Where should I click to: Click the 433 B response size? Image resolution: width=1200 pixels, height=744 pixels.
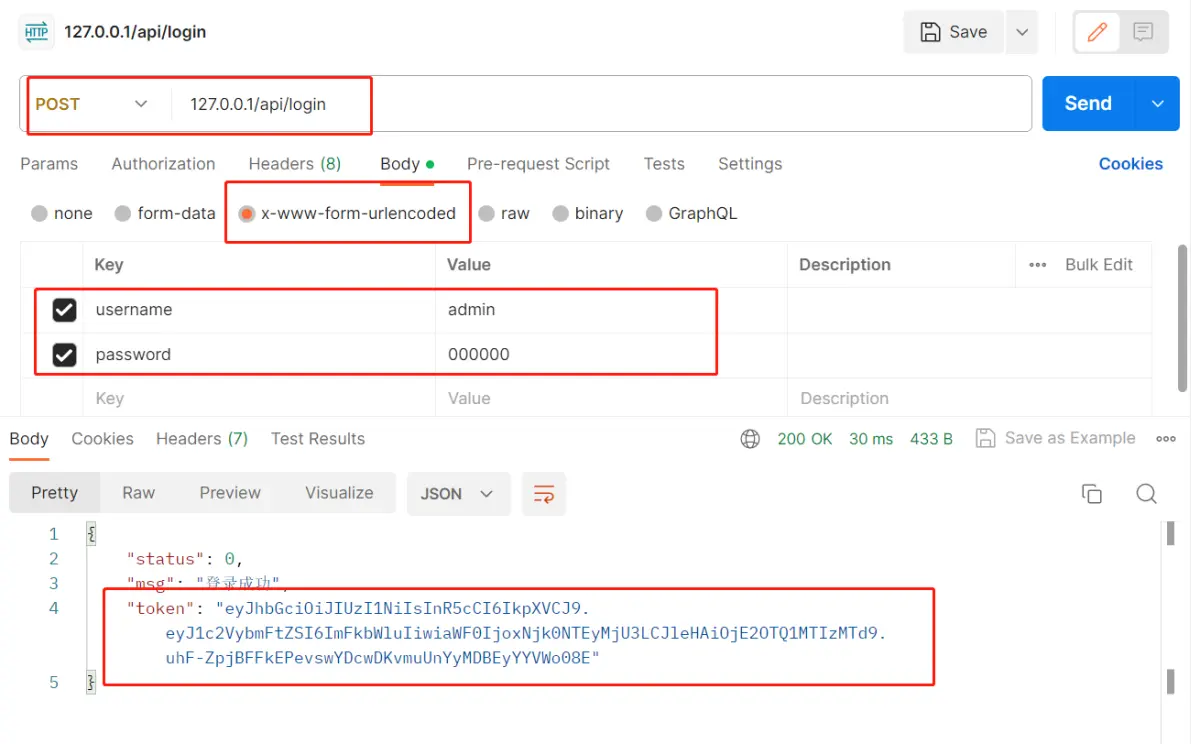pos(931,439)
